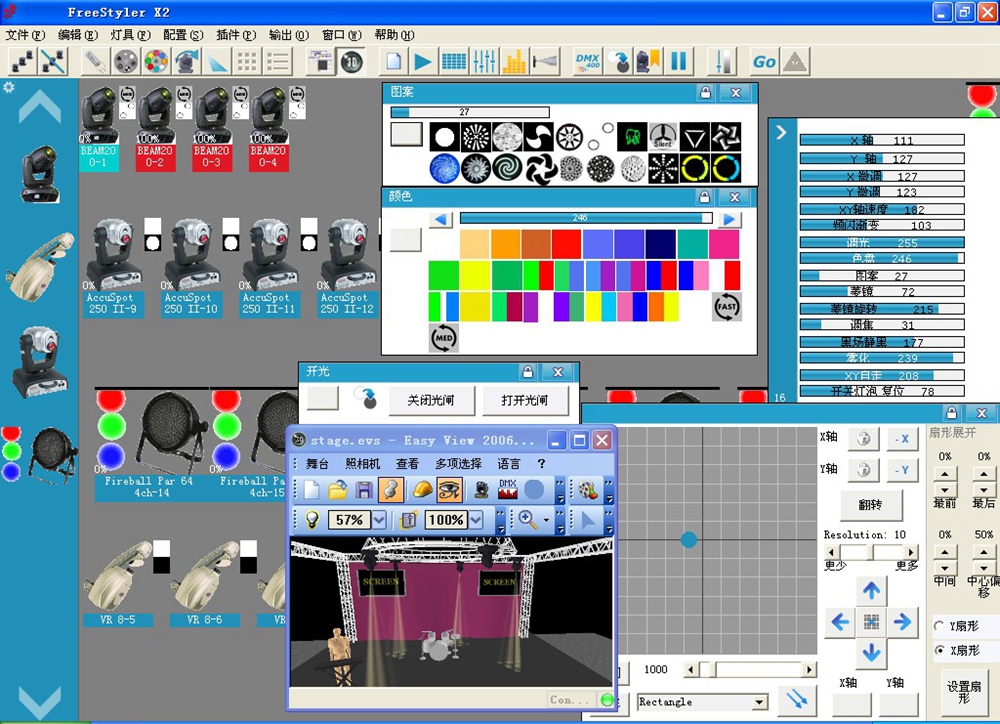Click the save icon in Easy View toolbar
Viewport: 1000px width, 724px height.
(364, 490)
